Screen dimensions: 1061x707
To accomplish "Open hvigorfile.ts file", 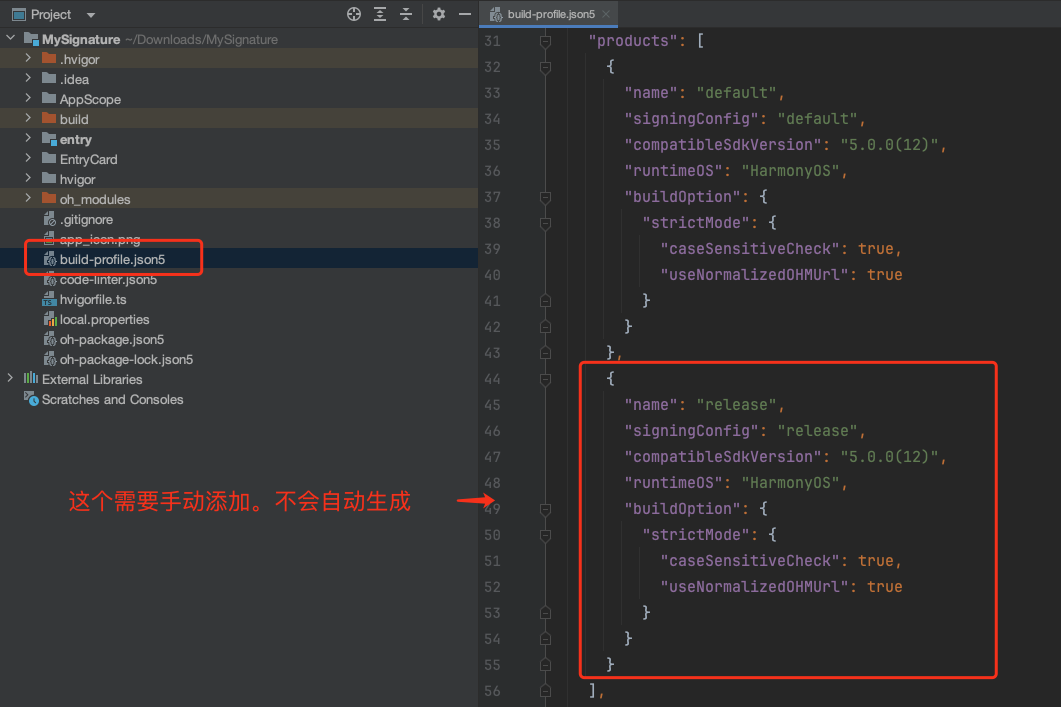I will [93, 299].
